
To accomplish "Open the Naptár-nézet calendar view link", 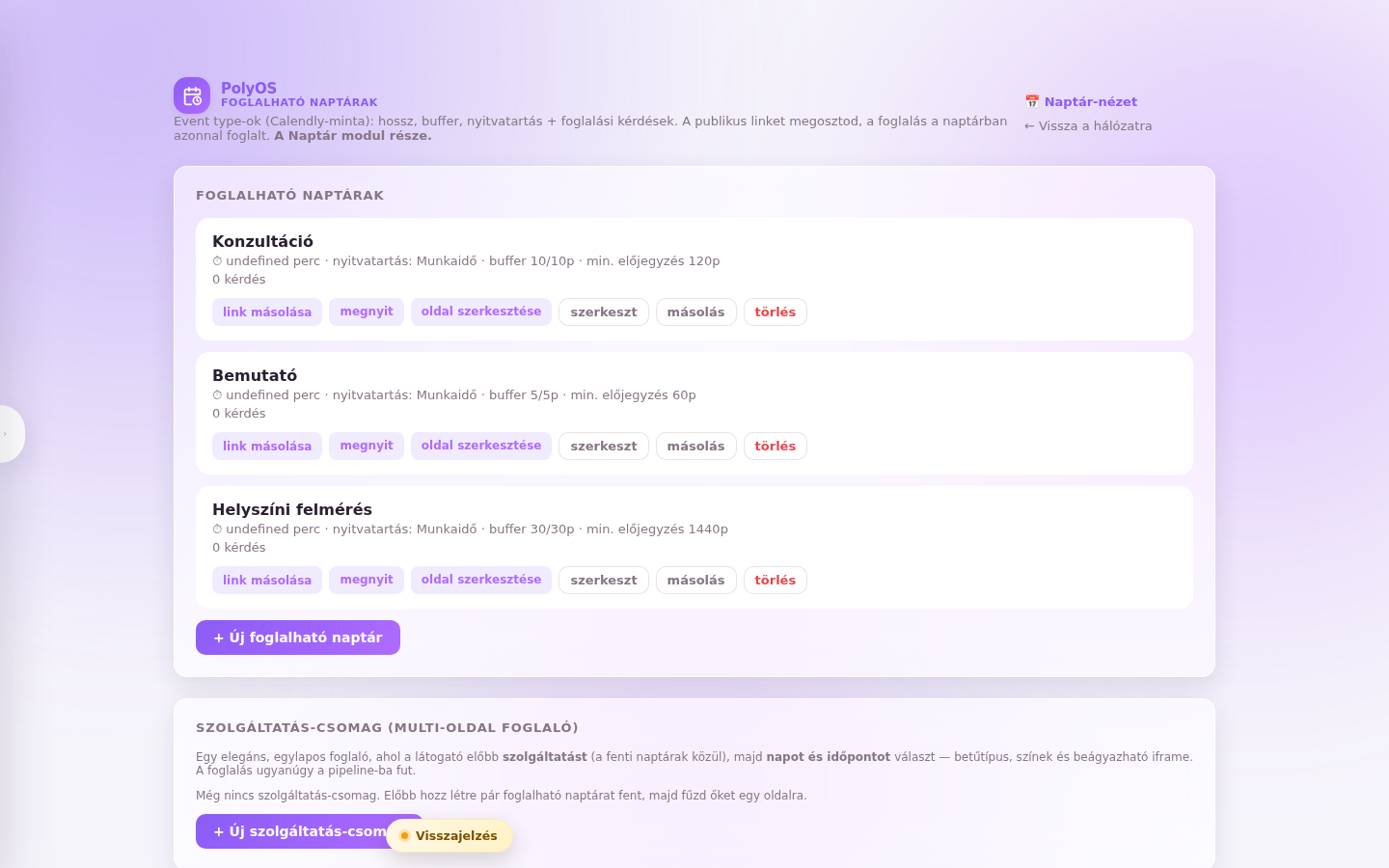I will [x=1080, y=101].
